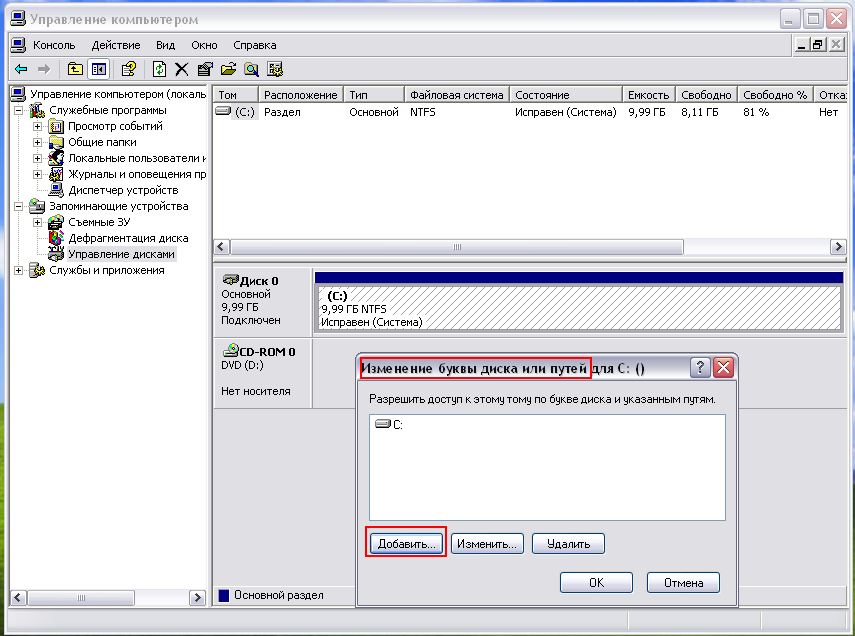Click the Back arrow in the toolbar
The height and width of the screenshot is (636, 855).
[x=21, y=69]
